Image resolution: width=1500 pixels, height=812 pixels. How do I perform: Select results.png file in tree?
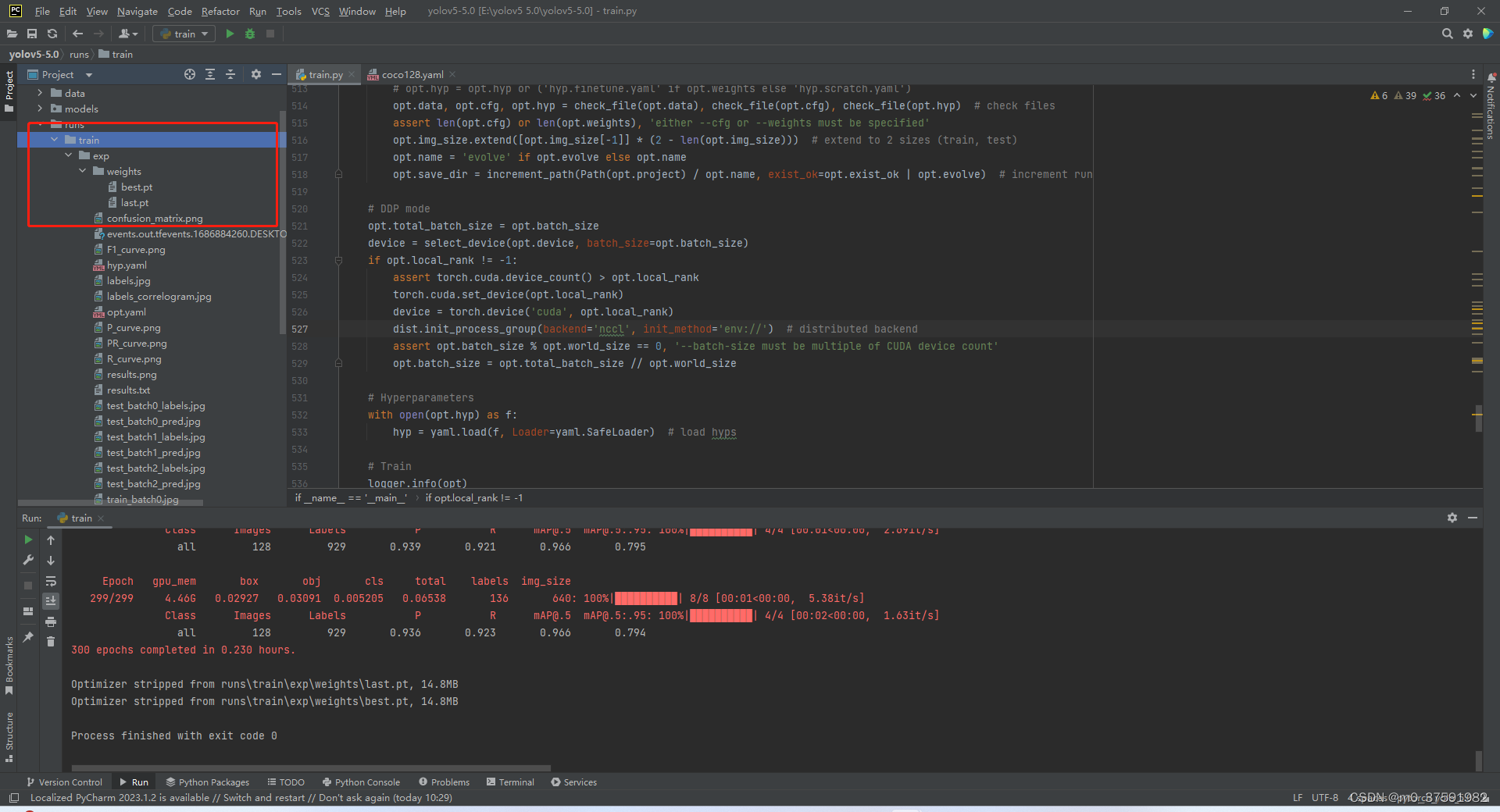(131, 374)
